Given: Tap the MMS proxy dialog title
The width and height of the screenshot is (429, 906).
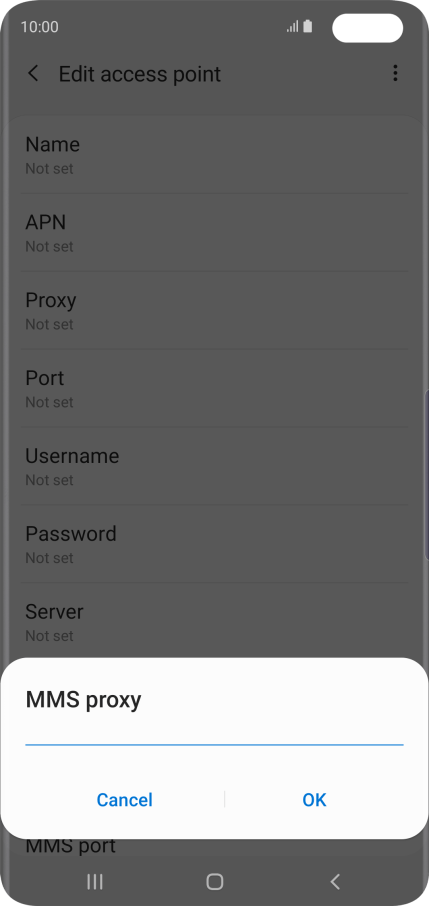Looking at the screenshot, I should coord(83,700).
